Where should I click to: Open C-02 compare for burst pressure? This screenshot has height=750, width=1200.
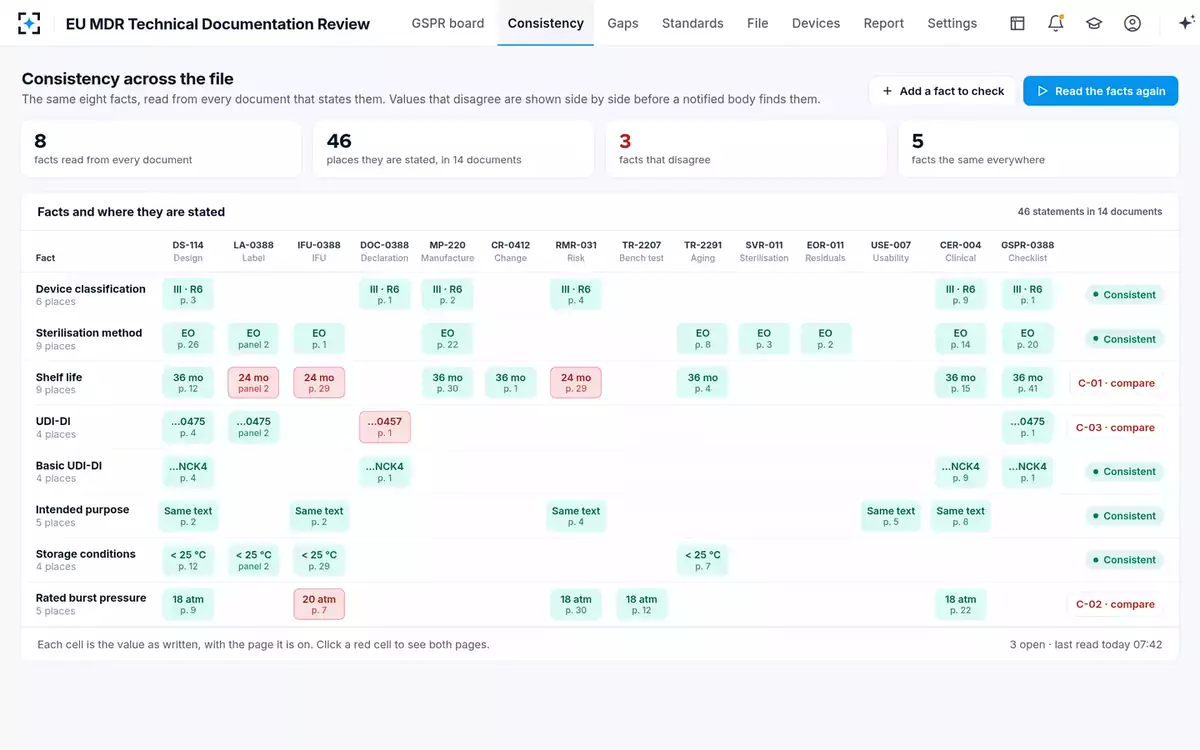coord(1115,604)
